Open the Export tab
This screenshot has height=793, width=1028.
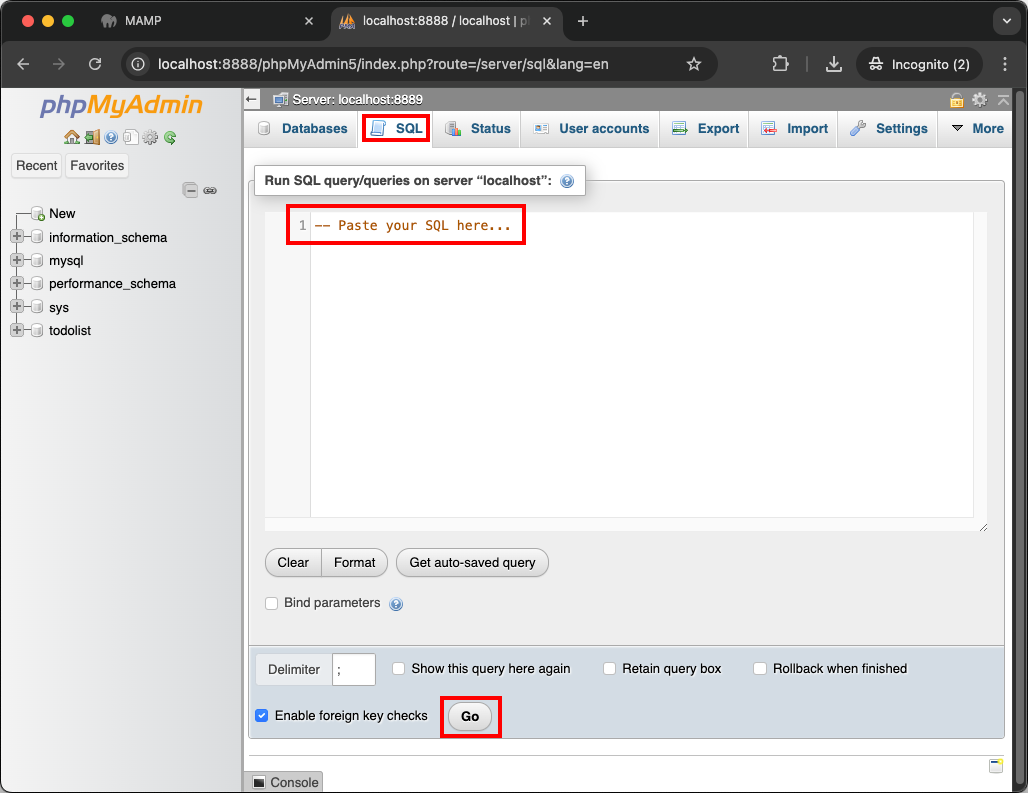coord(706,129)
